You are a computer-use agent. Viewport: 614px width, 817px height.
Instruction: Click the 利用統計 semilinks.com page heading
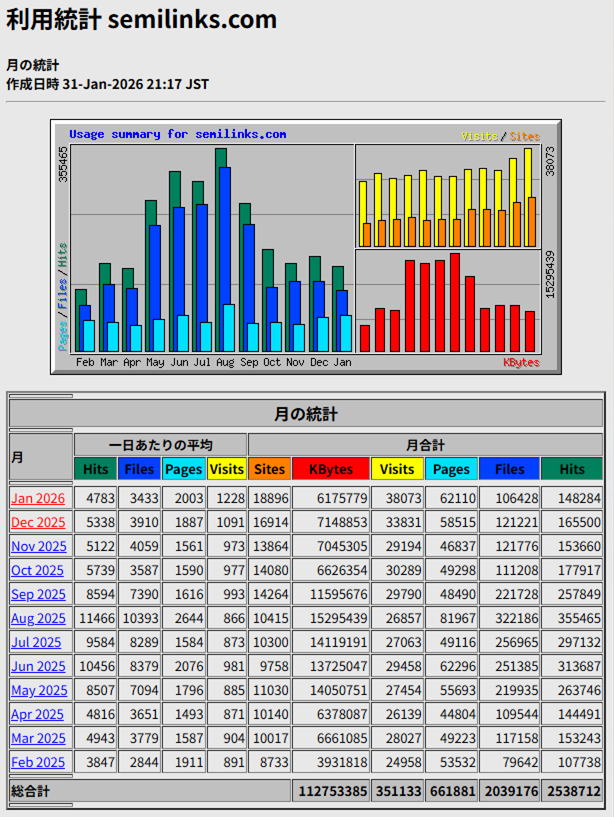[141, 19]
